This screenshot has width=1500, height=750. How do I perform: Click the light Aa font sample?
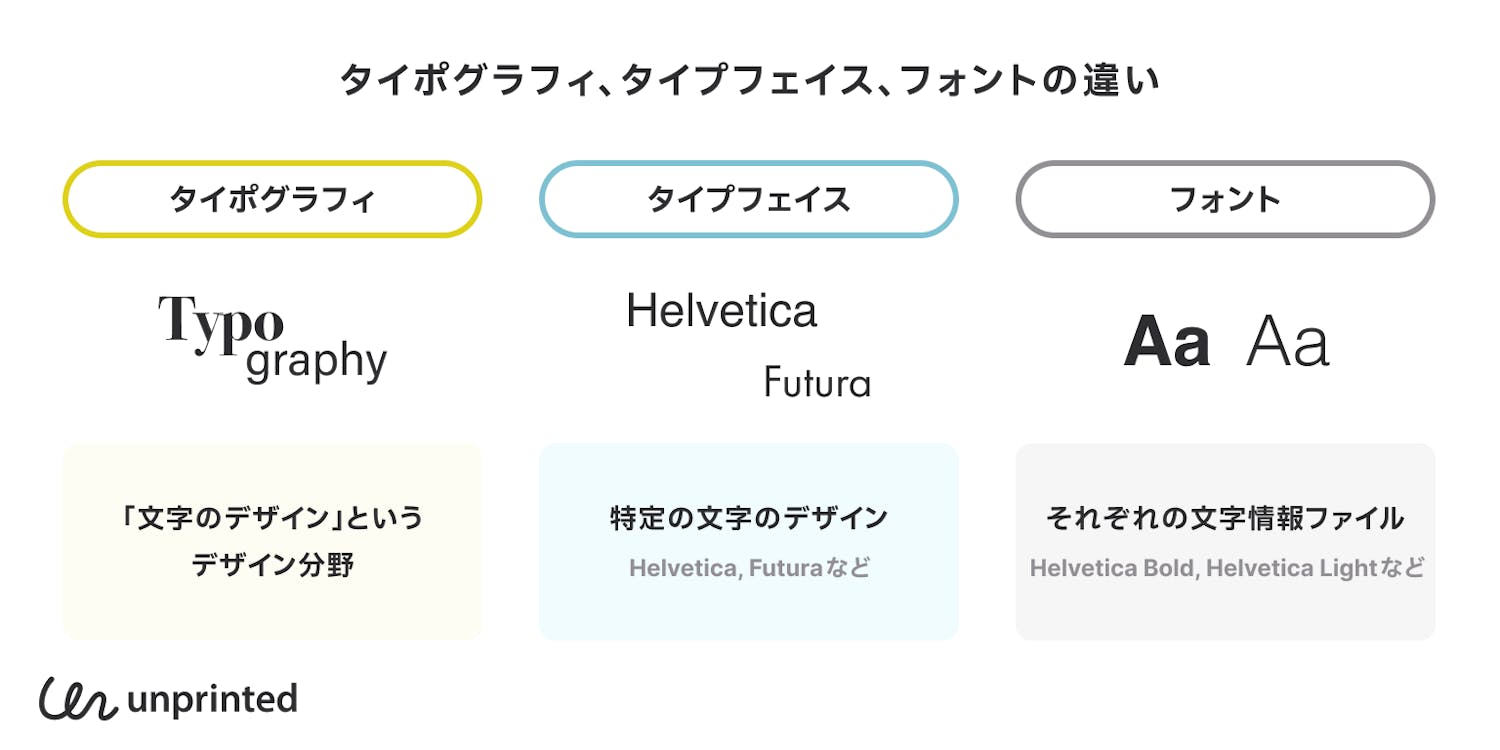1288,342
